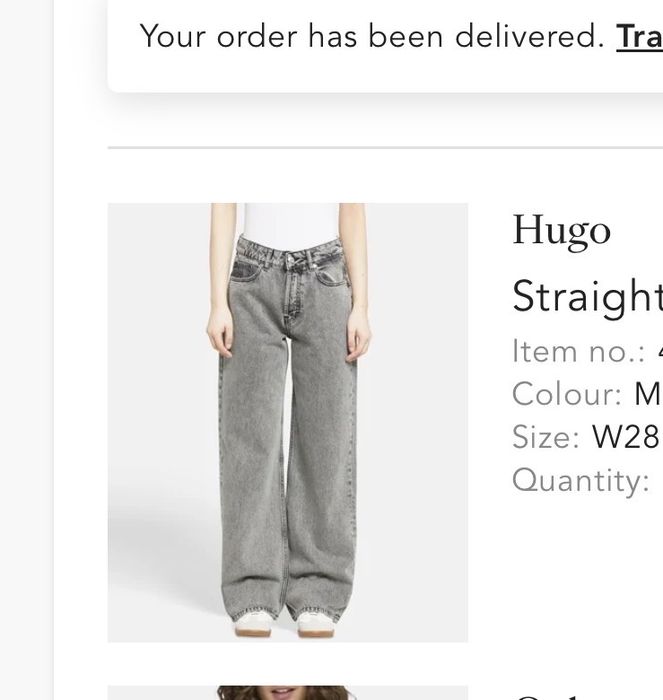
Task: Click the Hugo brand name
Action: [561, 232]
